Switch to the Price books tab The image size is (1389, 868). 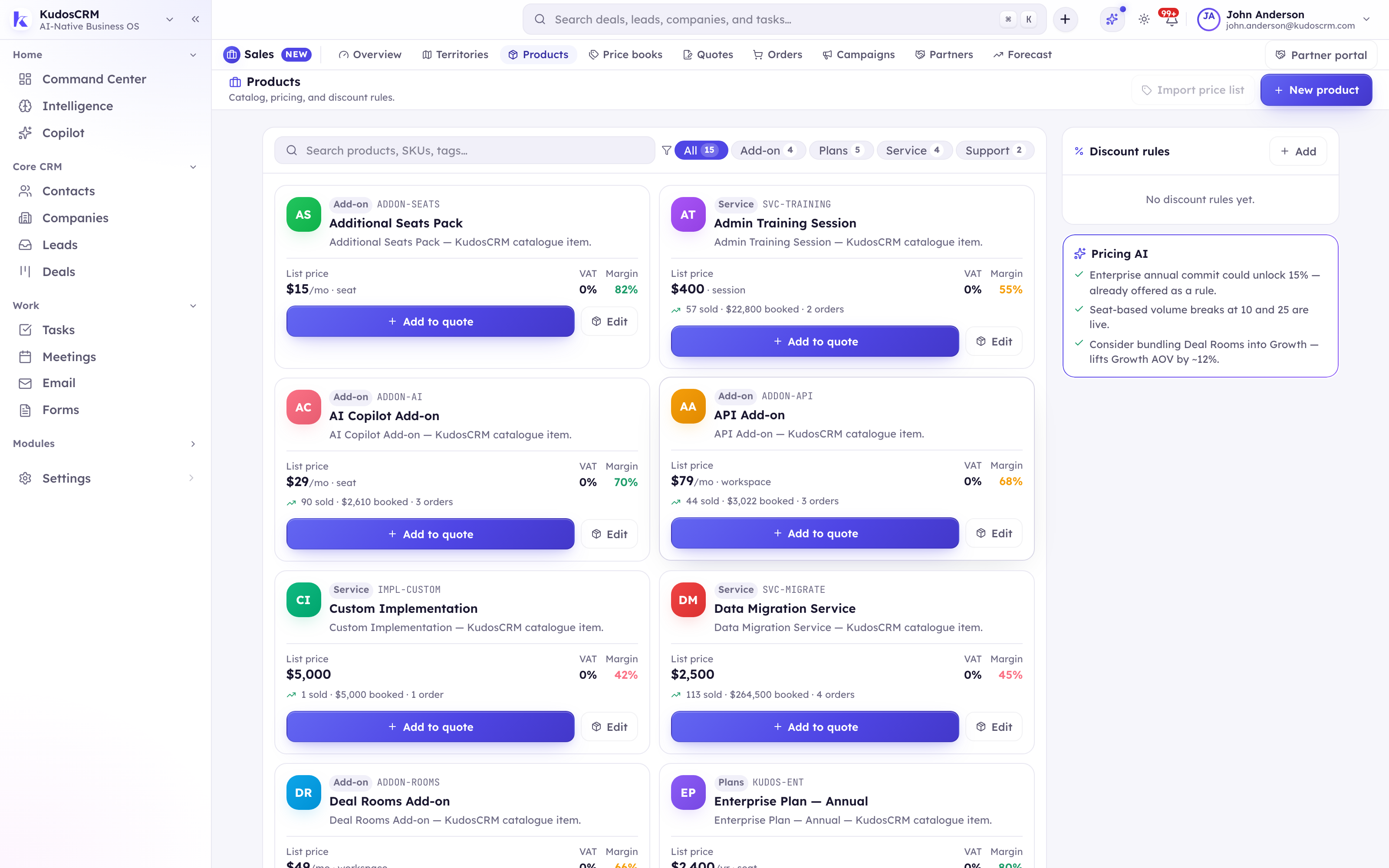point(625,55)
